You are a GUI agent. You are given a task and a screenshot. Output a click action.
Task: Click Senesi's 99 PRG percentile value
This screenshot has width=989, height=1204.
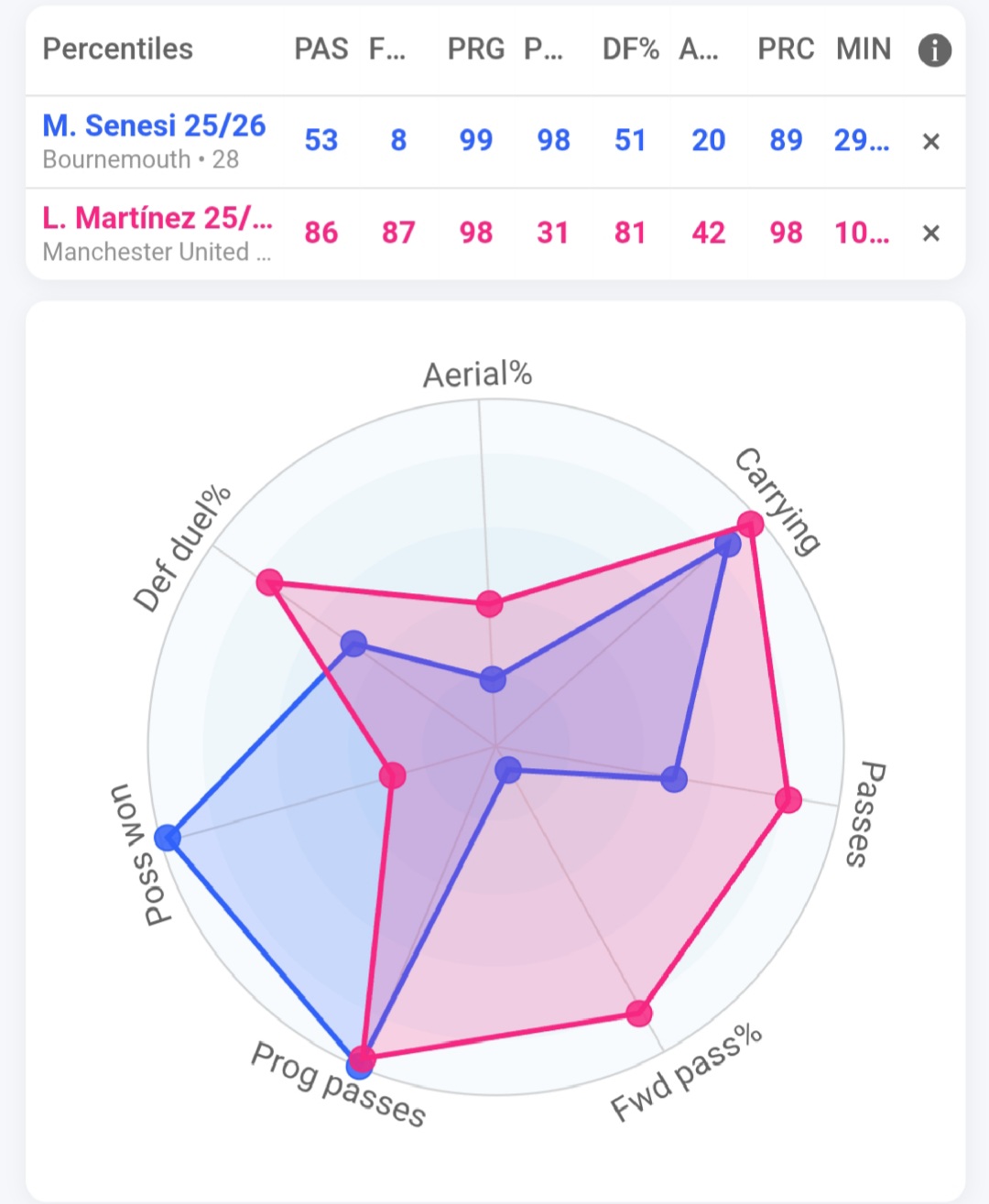pos(476,140)
